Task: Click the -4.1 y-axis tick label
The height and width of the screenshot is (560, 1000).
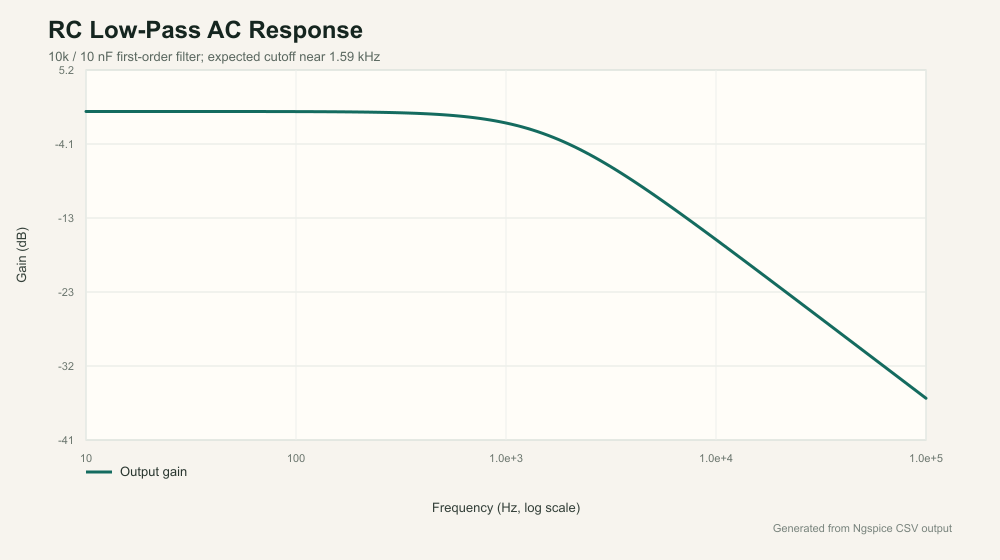Action: (64, 144)
